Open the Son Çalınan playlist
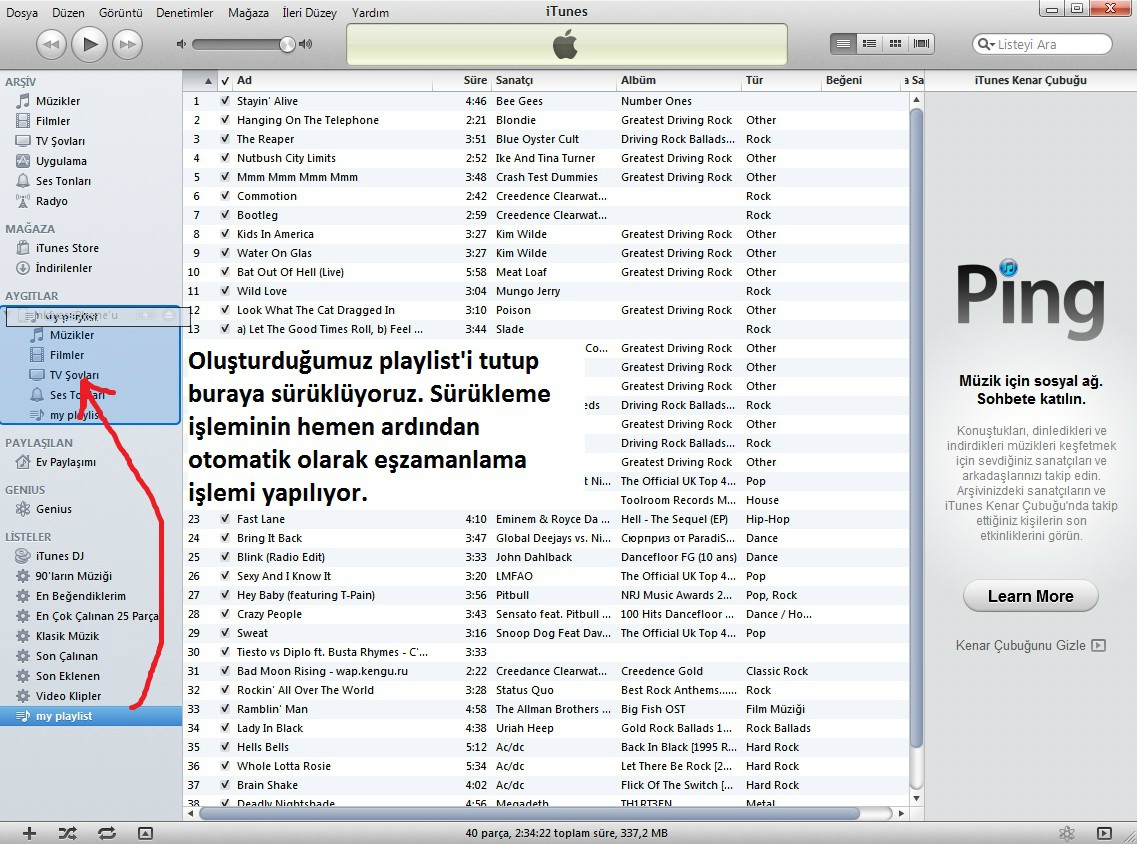The height and width of the screenshot is (844, 1137). point(67,656)
